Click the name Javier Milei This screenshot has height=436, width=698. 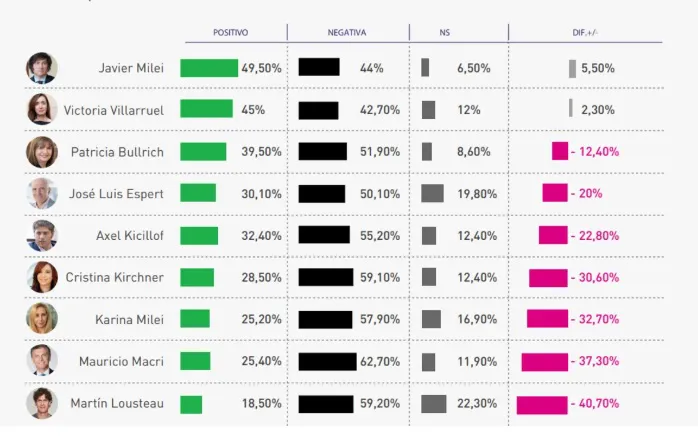pos(131,68)
